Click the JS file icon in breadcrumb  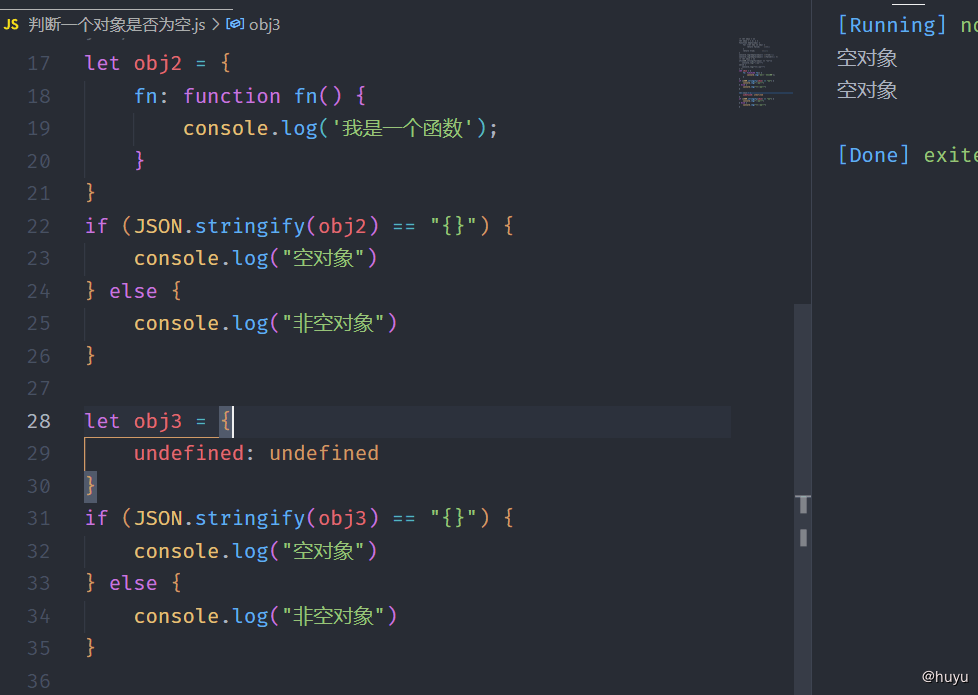tap(11, 25)
